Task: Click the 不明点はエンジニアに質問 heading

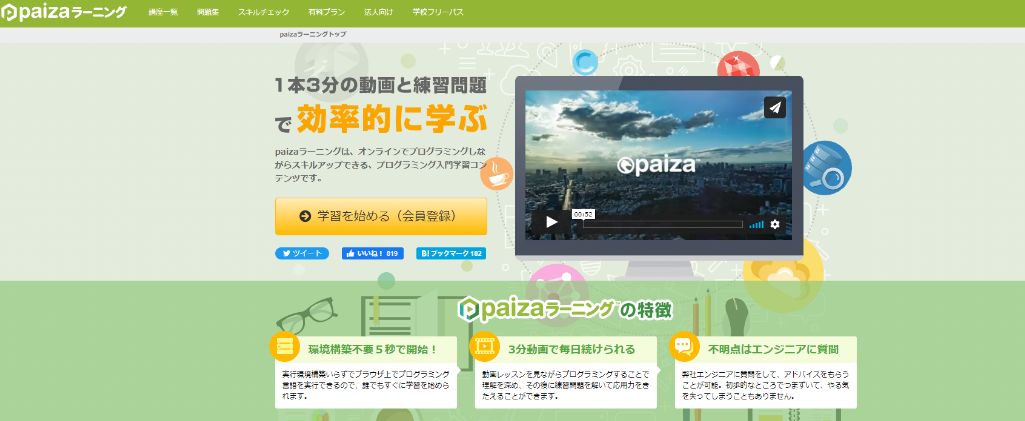Action: coord(773,349)
